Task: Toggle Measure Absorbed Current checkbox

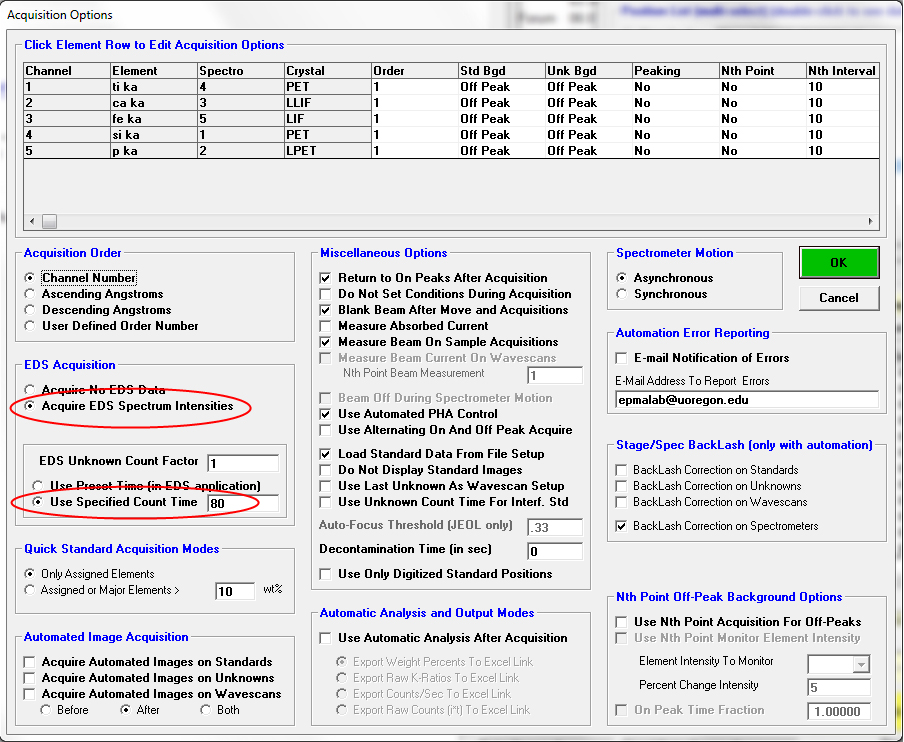Action: click(325, 326)
